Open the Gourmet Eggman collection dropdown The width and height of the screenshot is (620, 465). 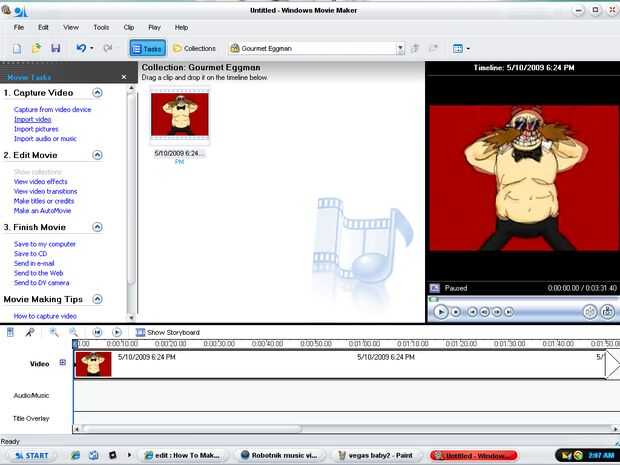pos(400,48)
